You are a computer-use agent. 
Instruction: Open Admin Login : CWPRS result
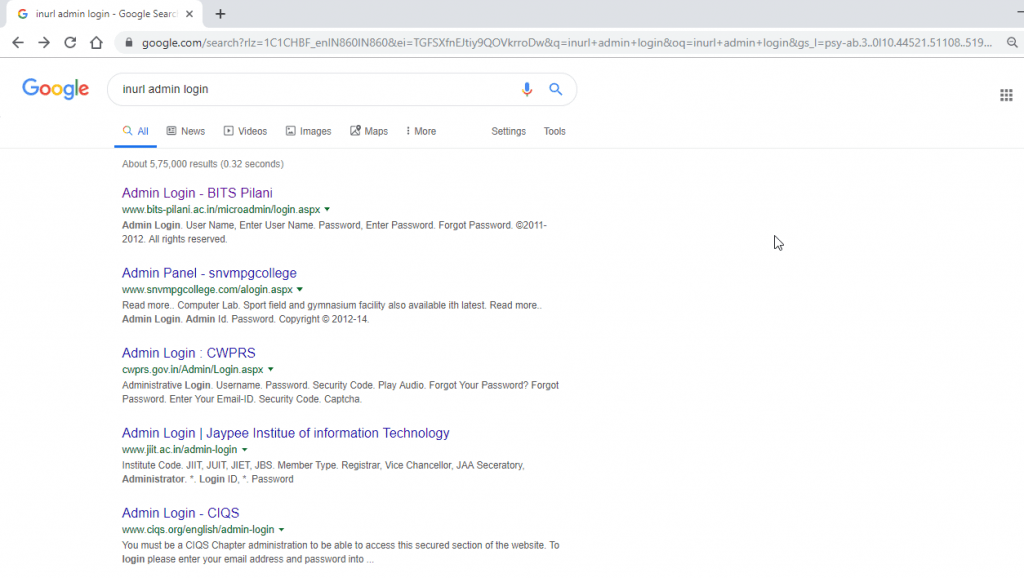(188, 353)
